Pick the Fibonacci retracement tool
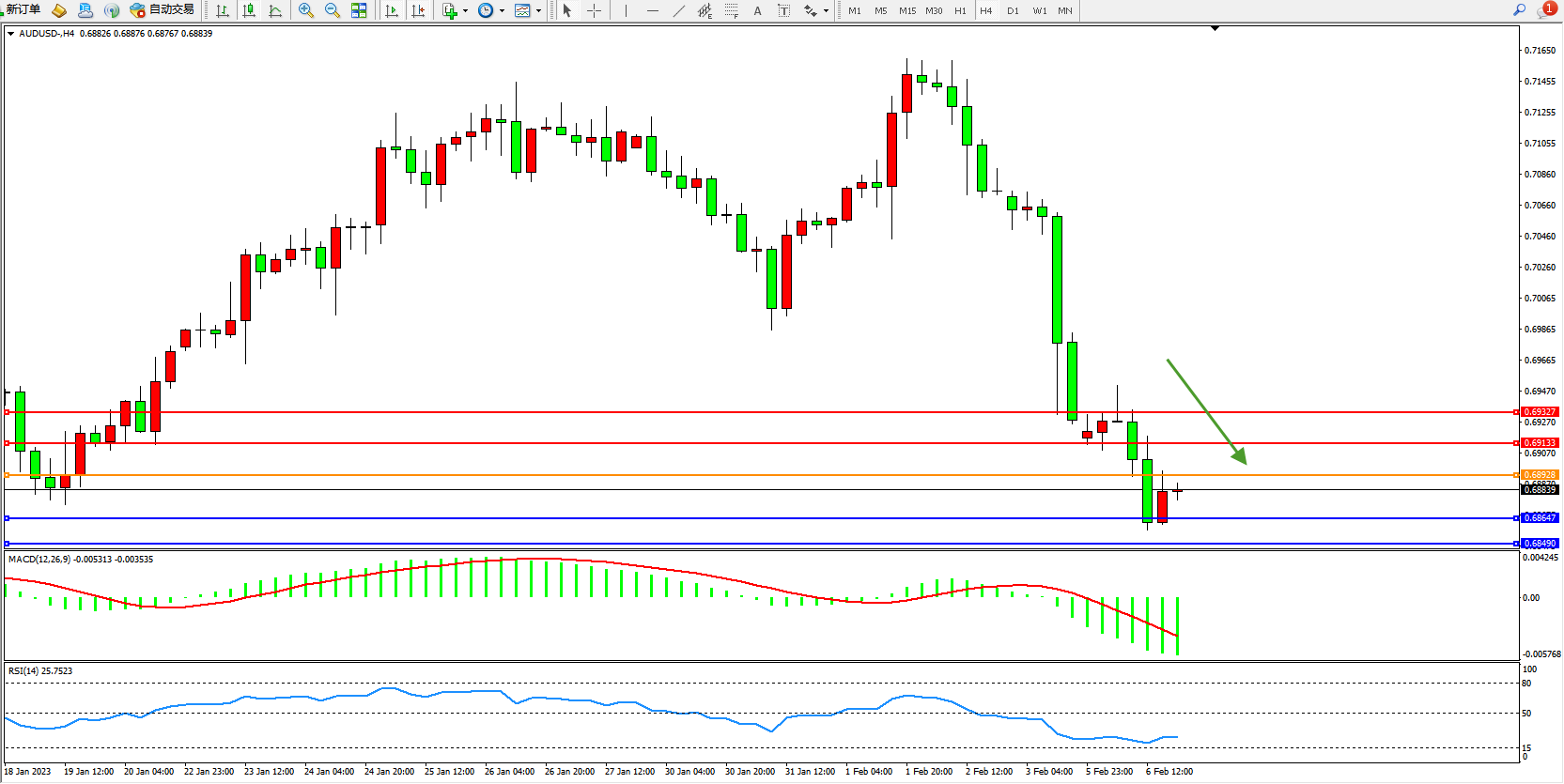 point(731,10)
